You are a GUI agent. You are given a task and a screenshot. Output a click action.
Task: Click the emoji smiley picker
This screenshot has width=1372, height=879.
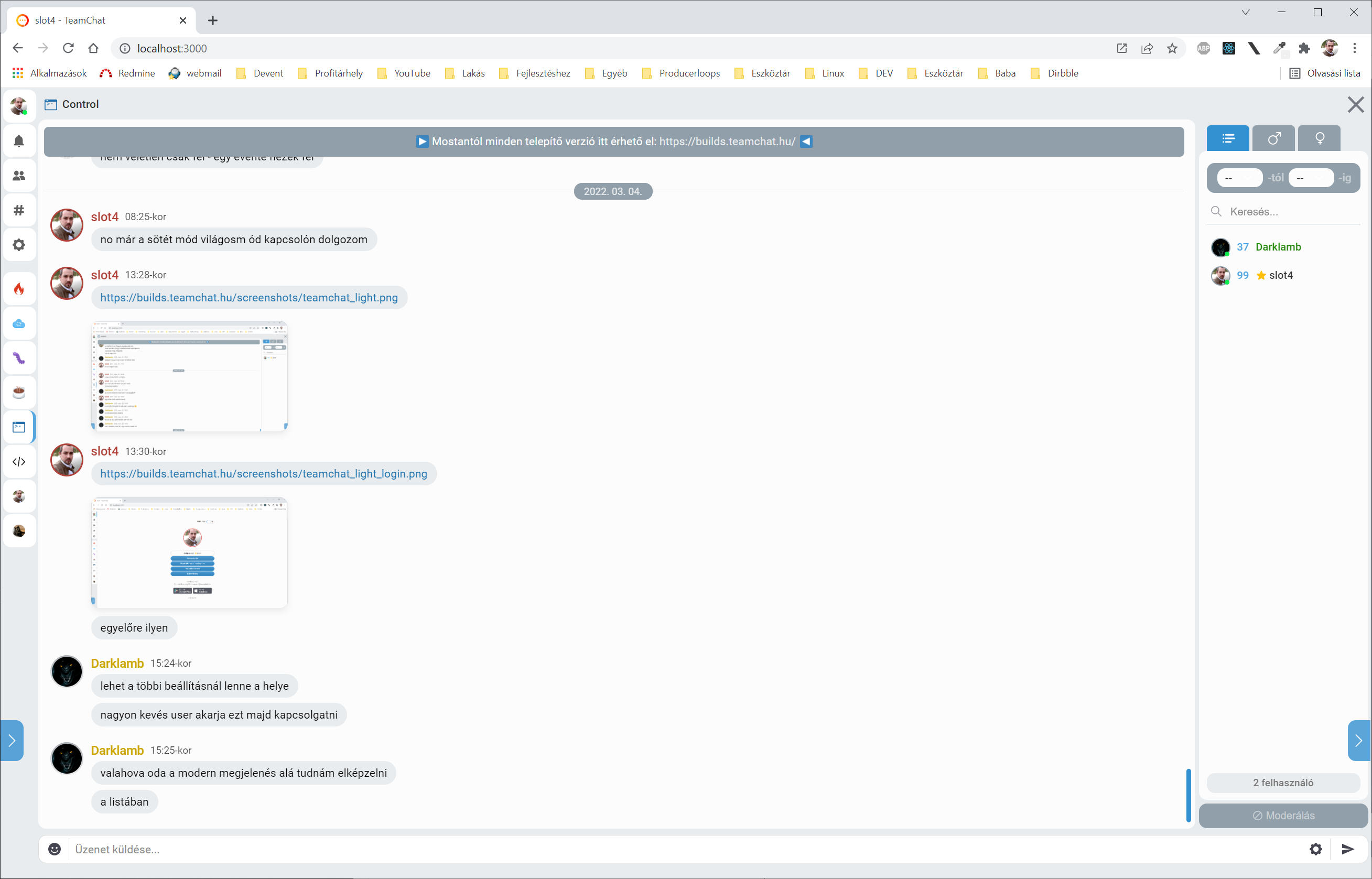click(54, 849)
